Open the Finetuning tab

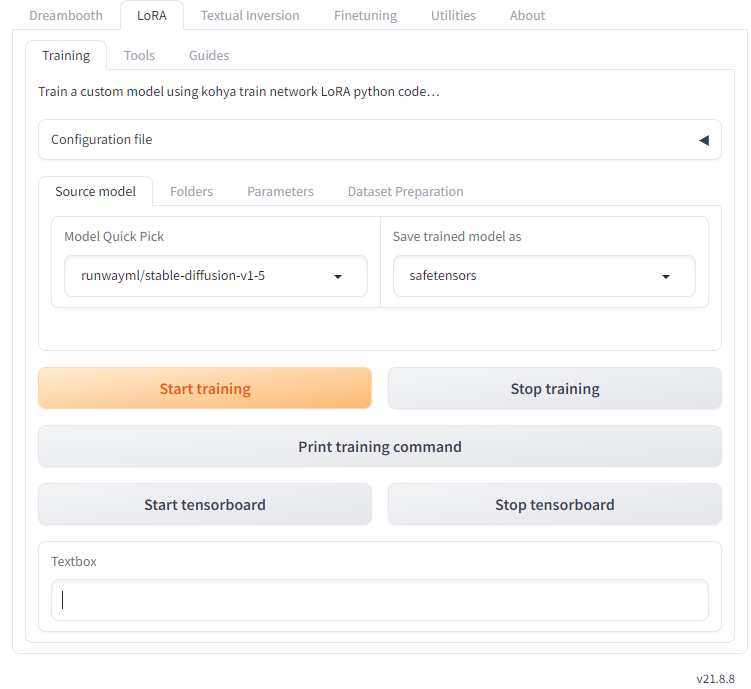(365, 15)
